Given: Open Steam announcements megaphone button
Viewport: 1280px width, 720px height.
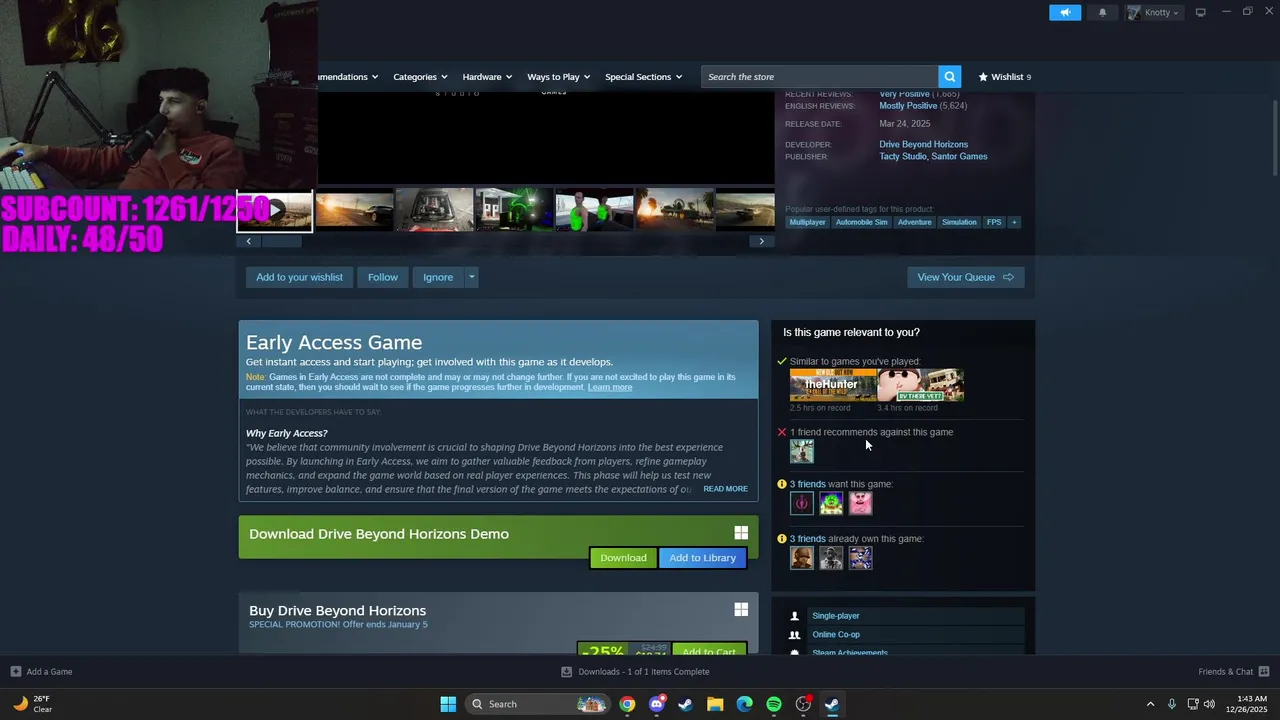Looking at the screenshot, I should pyautogui.click(x=1065, y=12).
